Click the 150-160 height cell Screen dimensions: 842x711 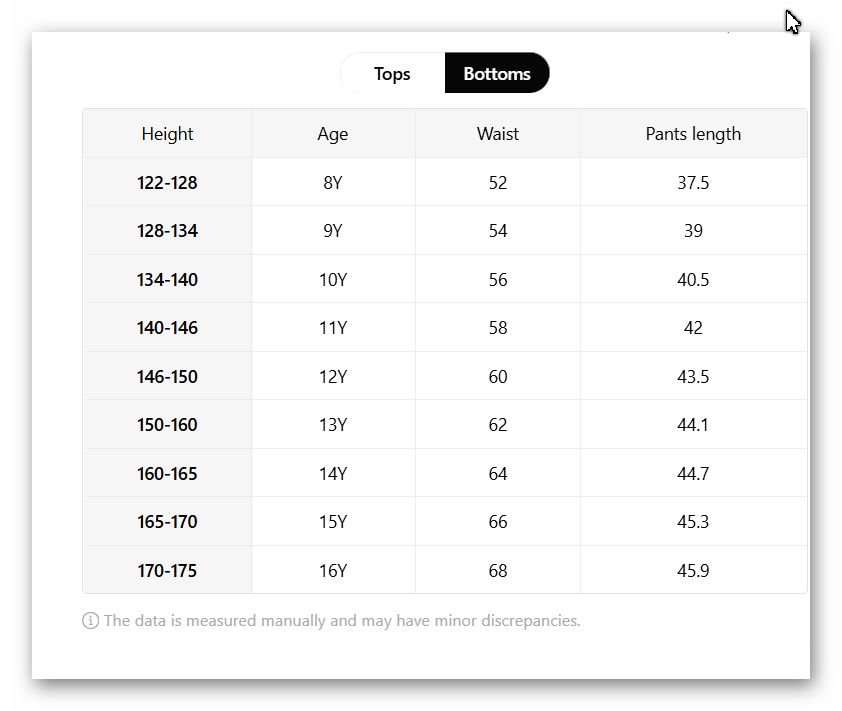point(167,425)
